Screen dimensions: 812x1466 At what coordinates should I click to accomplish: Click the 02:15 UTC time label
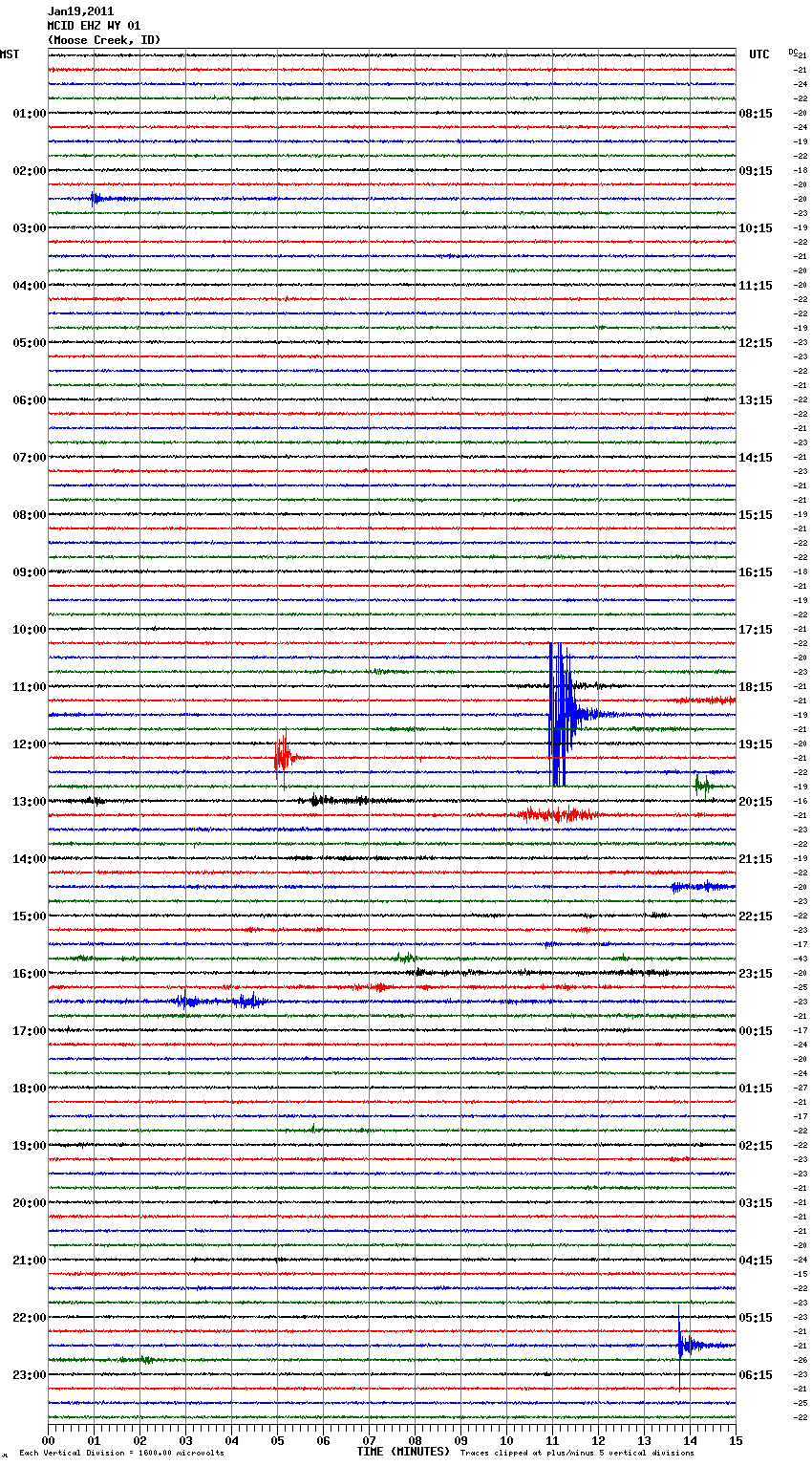coord(756,1146)
